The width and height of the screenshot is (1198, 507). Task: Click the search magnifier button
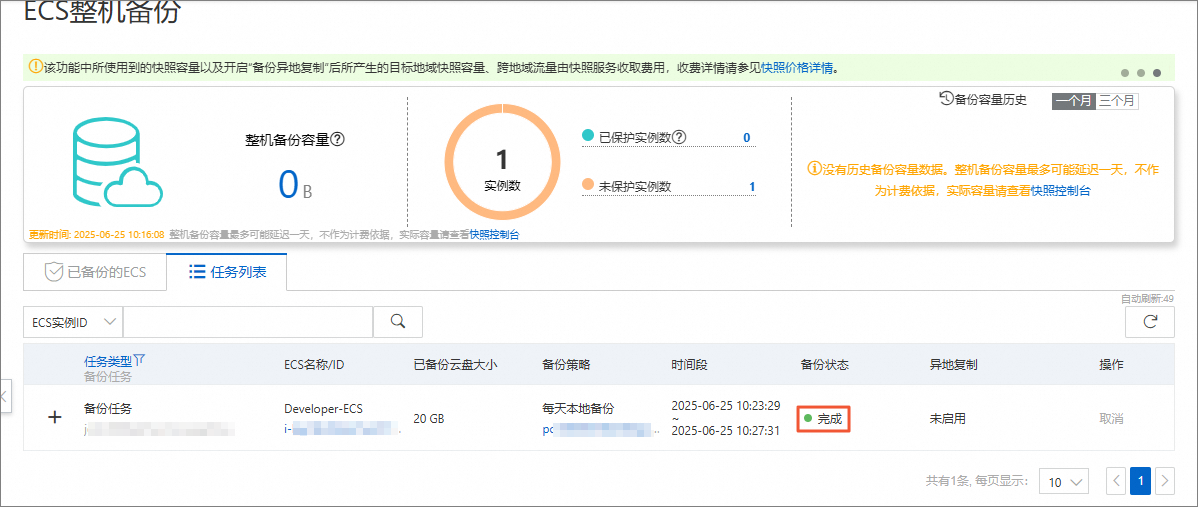pyautogui.click(x=397, y=322)
